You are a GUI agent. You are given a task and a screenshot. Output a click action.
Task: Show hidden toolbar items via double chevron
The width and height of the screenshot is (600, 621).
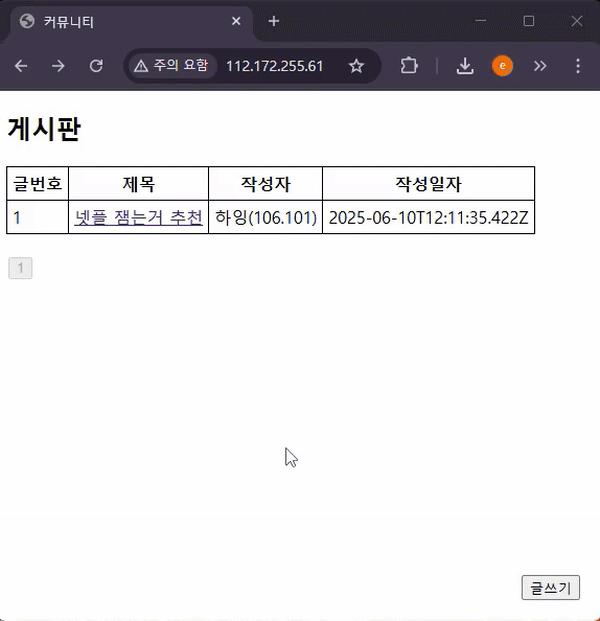click(540, 66)
